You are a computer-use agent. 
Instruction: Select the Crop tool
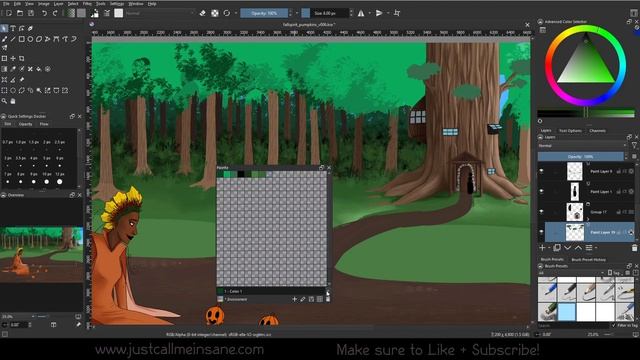[x=22, y=58]
